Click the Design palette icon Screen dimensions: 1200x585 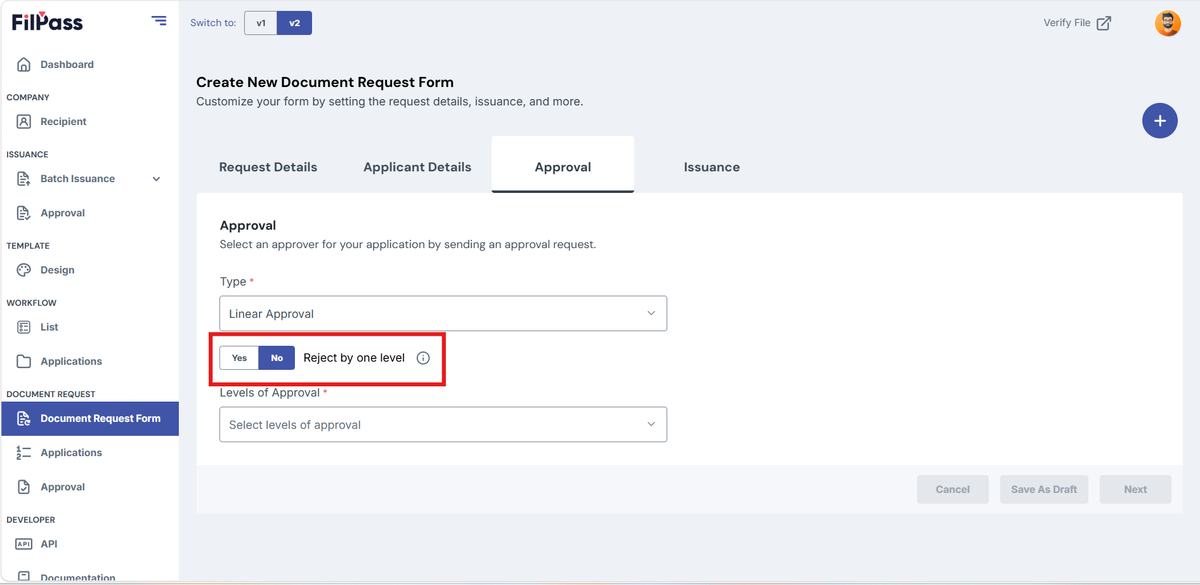[x=24, y=270]
